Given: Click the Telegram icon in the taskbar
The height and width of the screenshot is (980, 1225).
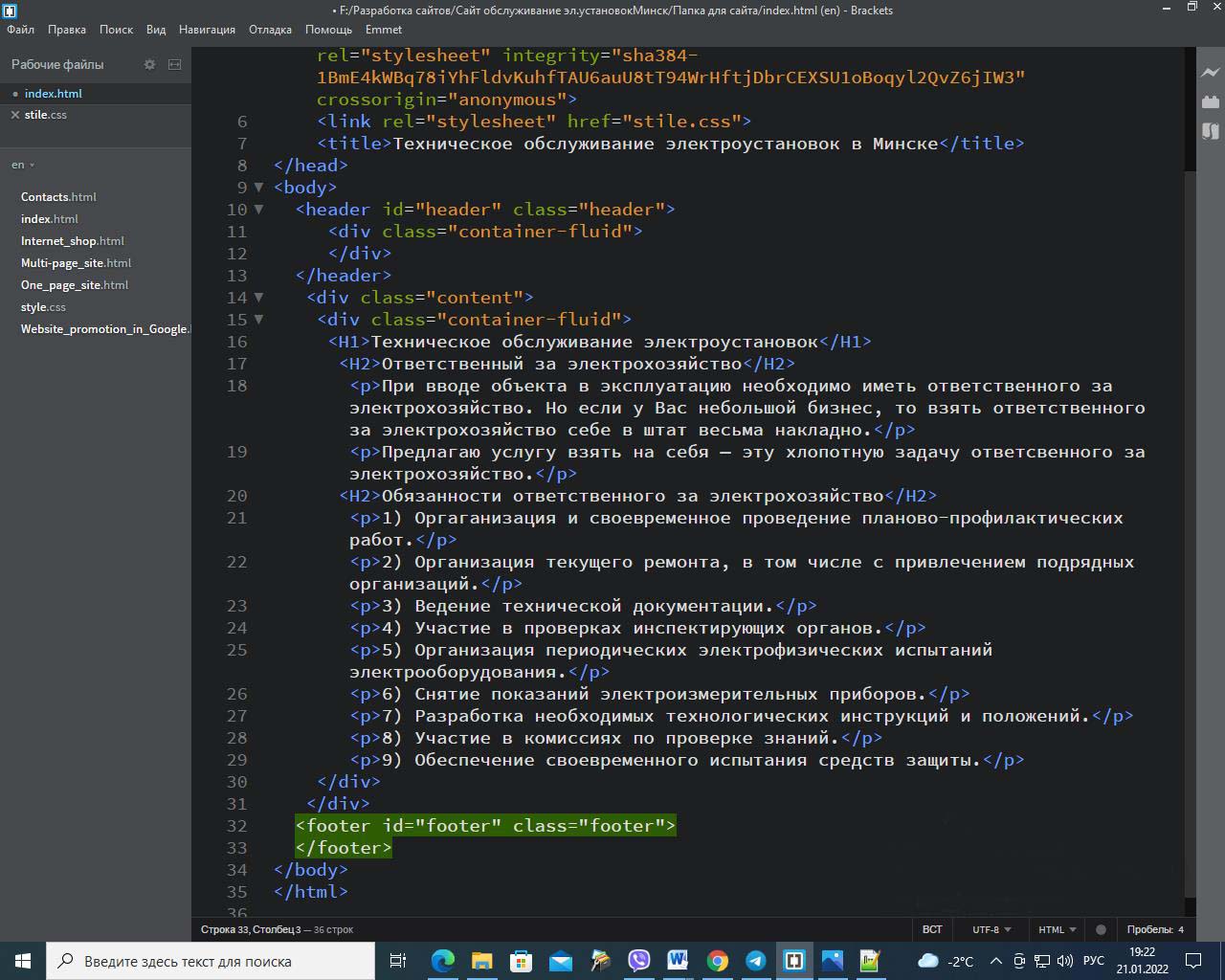Looking at the screenshot, I should click(x=755, y=961).
